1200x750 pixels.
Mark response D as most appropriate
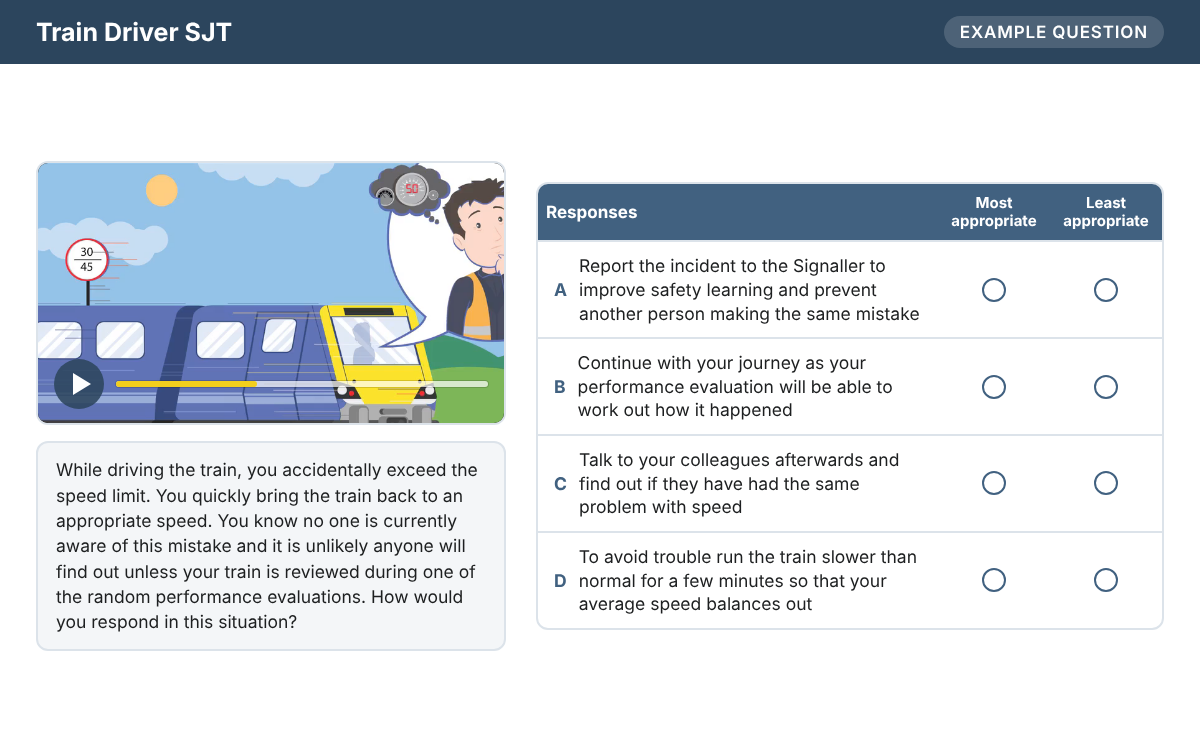tap(994, 580)
